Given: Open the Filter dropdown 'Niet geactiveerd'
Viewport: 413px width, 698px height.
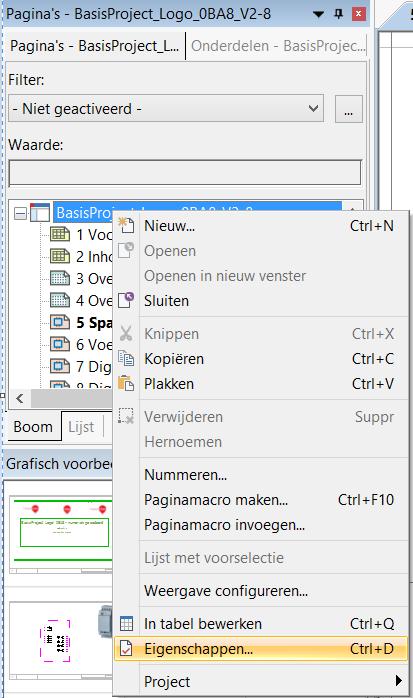Looking at the screenshot, I should [166, 109].
